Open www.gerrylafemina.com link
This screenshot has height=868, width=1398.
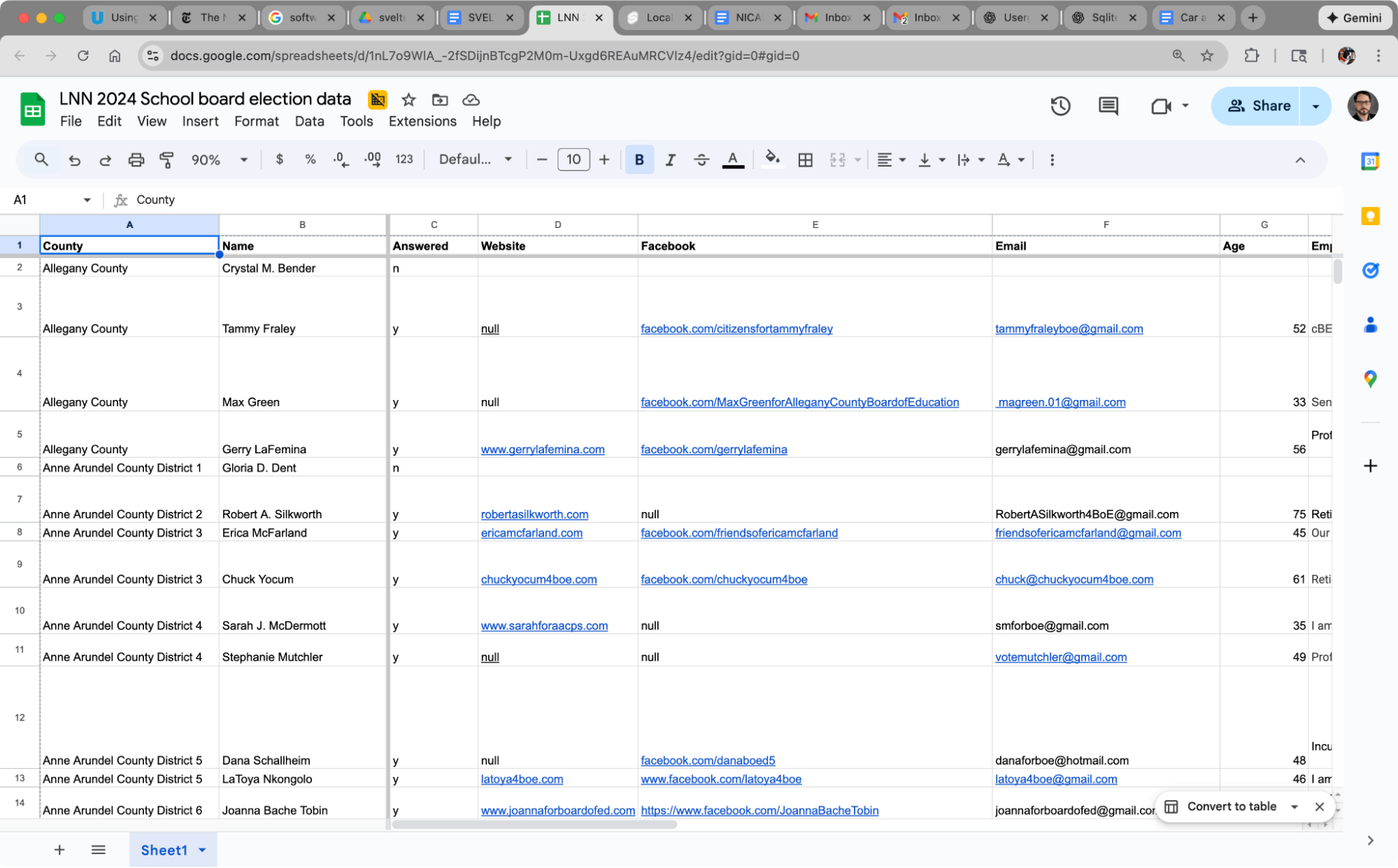pyautogui.click(x=542, y=449)
